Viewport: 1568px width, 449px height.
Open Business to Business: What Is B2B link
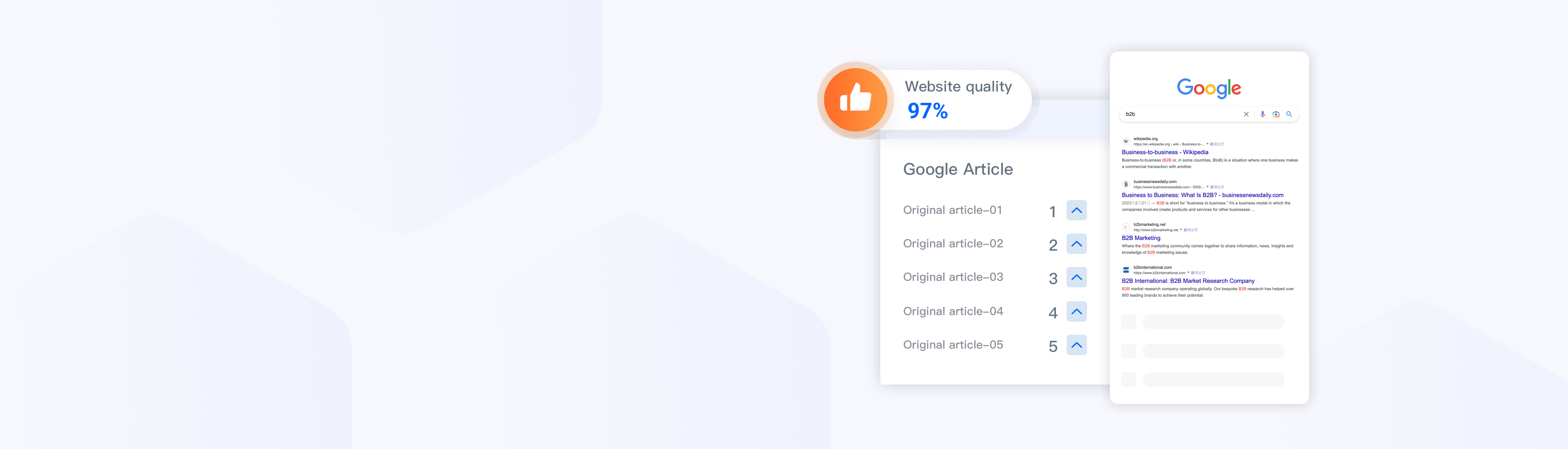(x=1202, y=195)
